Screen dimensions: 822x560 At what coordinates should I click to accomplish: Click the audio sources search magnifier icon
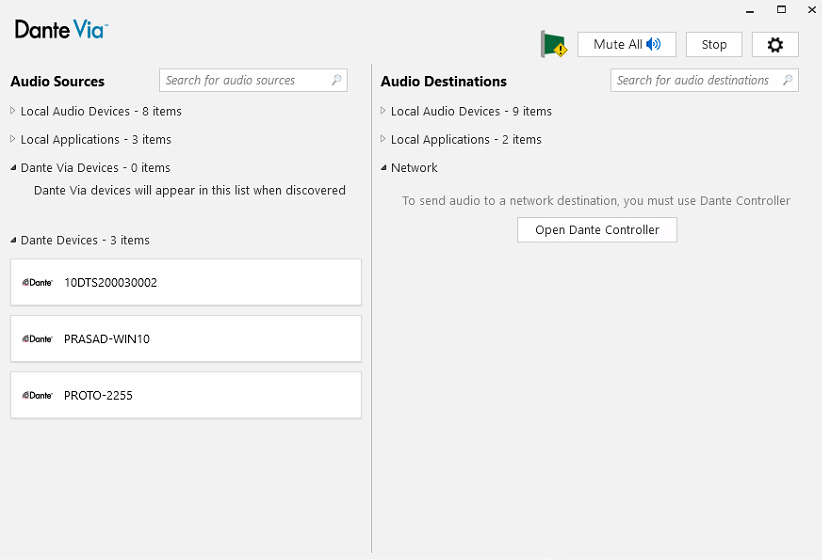[x=337, y=80]
